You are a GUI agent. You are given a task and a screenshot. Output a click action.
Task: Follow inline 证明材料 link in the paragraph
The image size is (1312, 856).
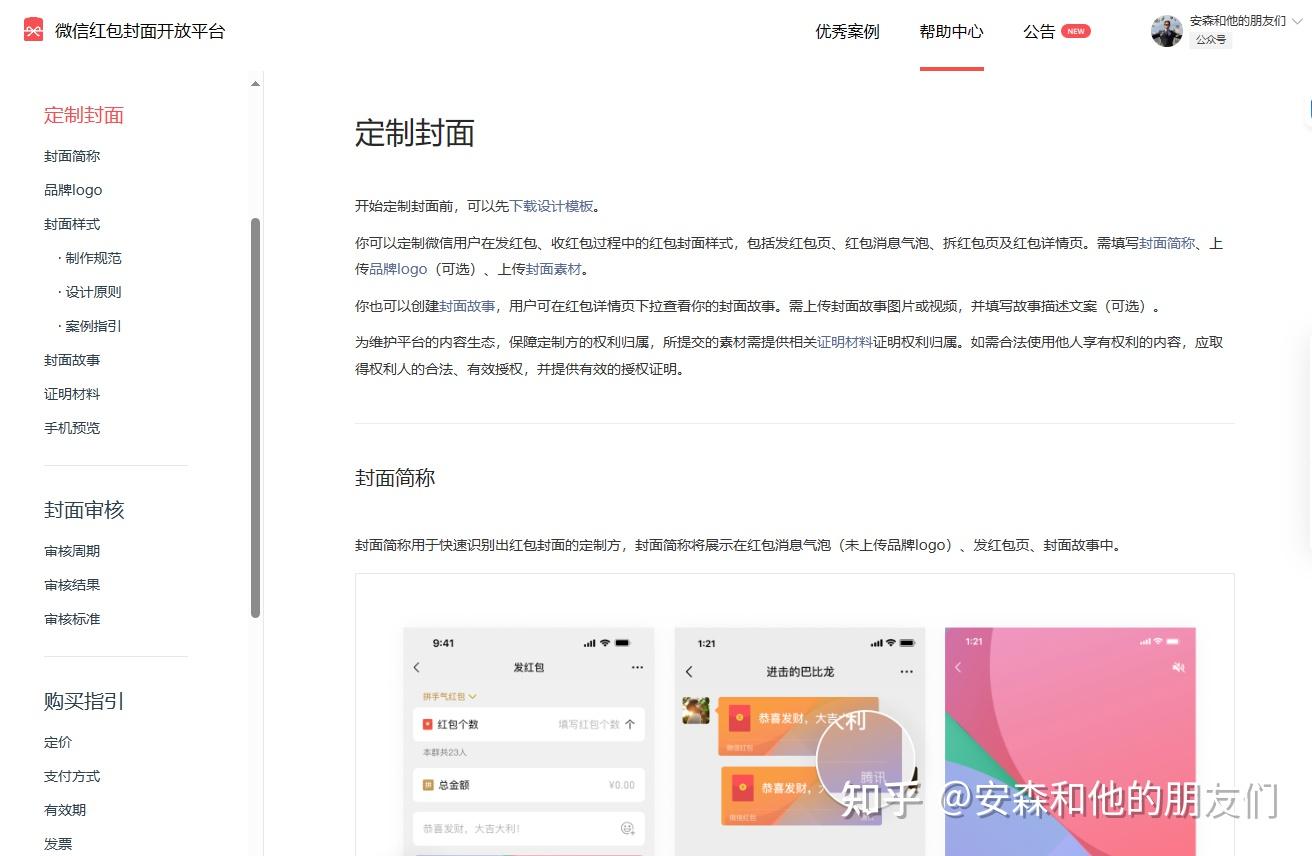pyautogui.click(x=845, y=342)
